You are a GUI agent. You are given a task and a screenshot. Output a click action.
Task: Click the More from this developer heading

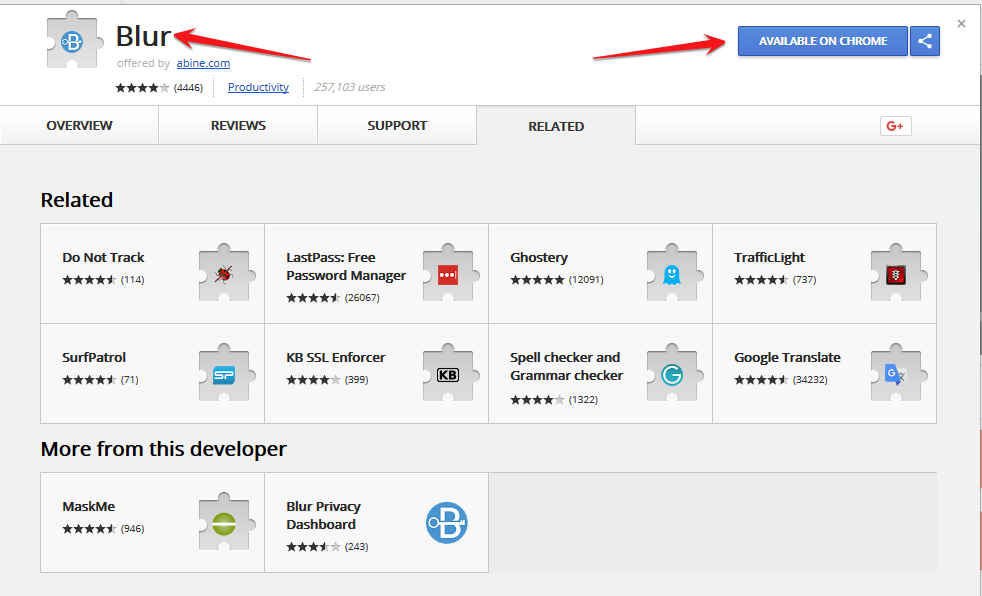pos(163,449)
